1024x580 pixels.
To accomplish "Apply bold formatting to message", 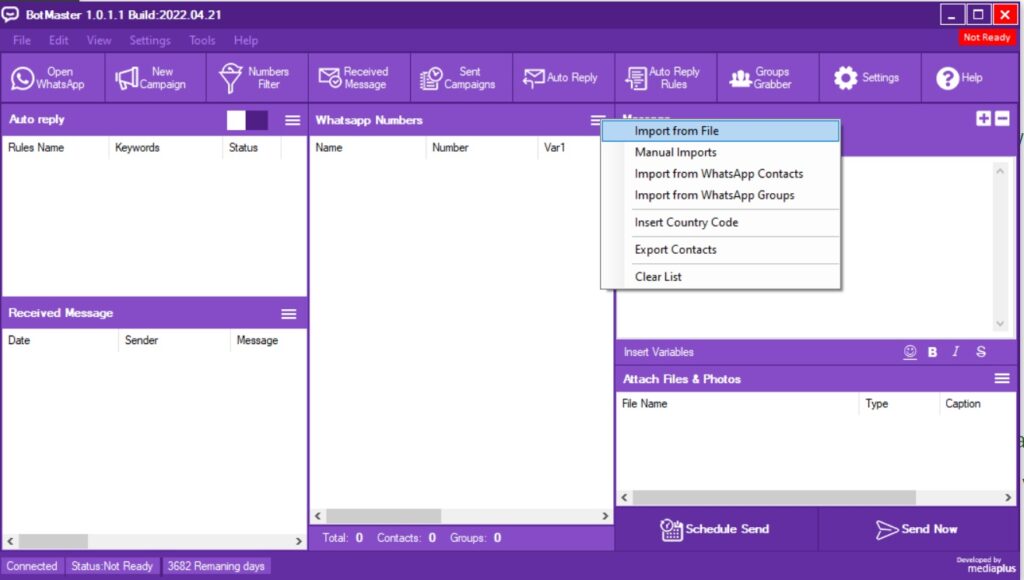I will coord(933,352).
